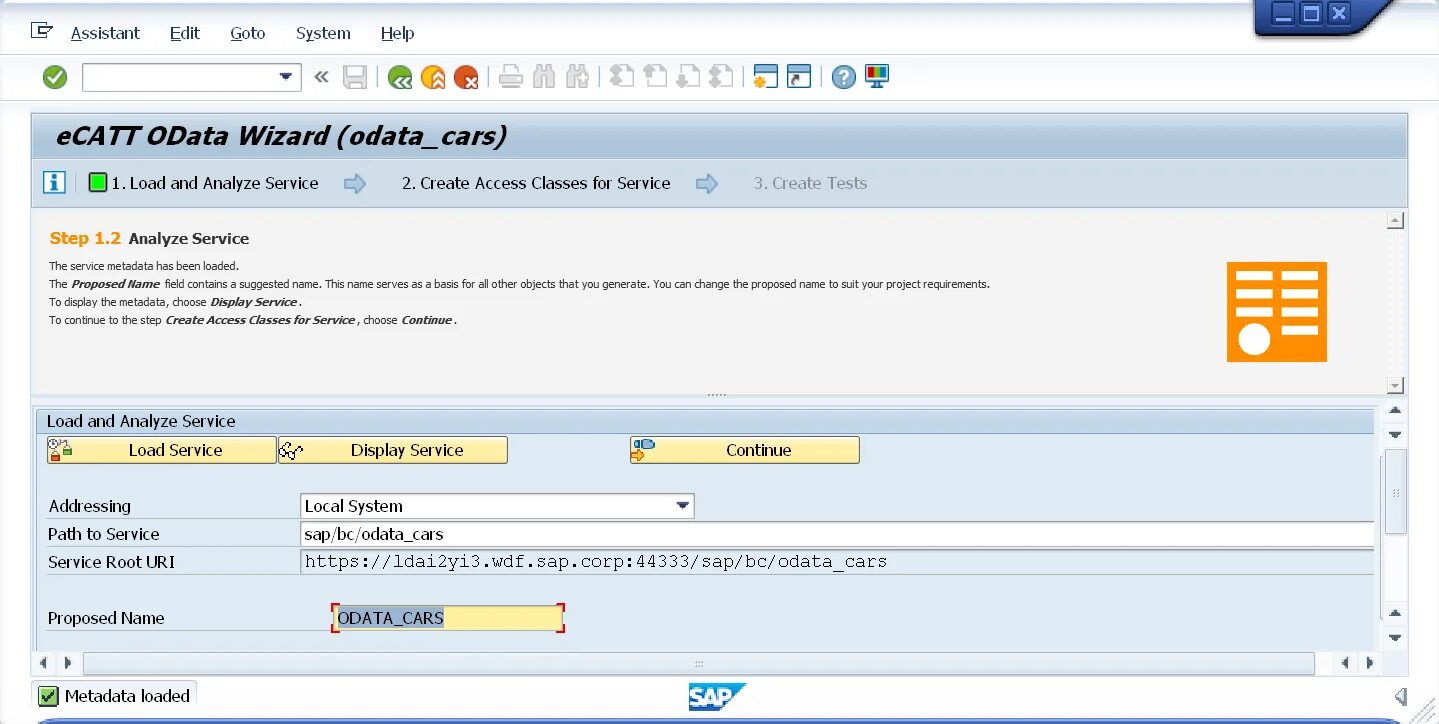Open the Goto menu
1439x724 pixels.
click(248, 33)
